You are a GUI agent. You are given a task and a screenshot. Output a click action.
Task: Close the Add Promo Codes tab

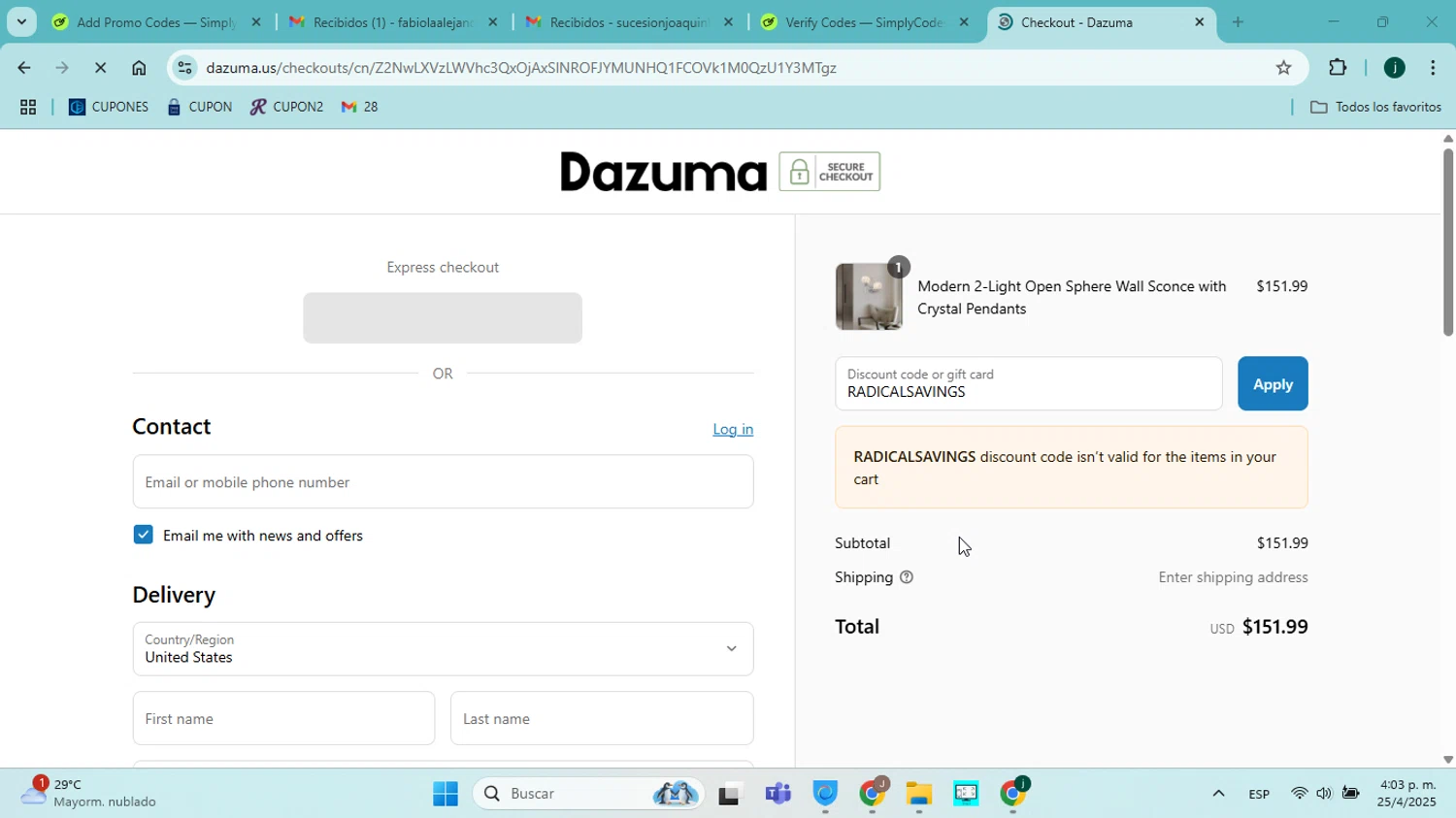(x=256, y=21)
